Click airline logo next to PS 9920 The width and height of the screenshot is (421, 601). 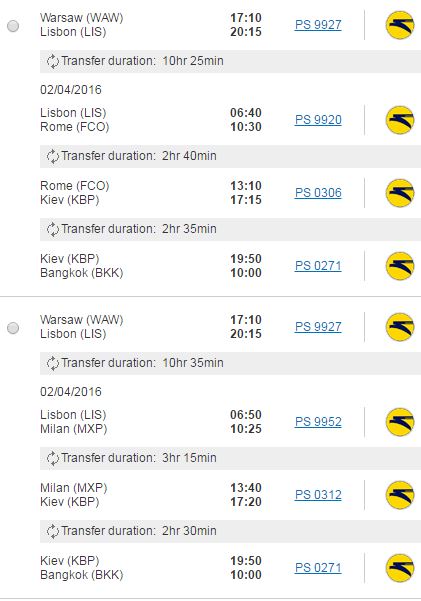point(400,120)
